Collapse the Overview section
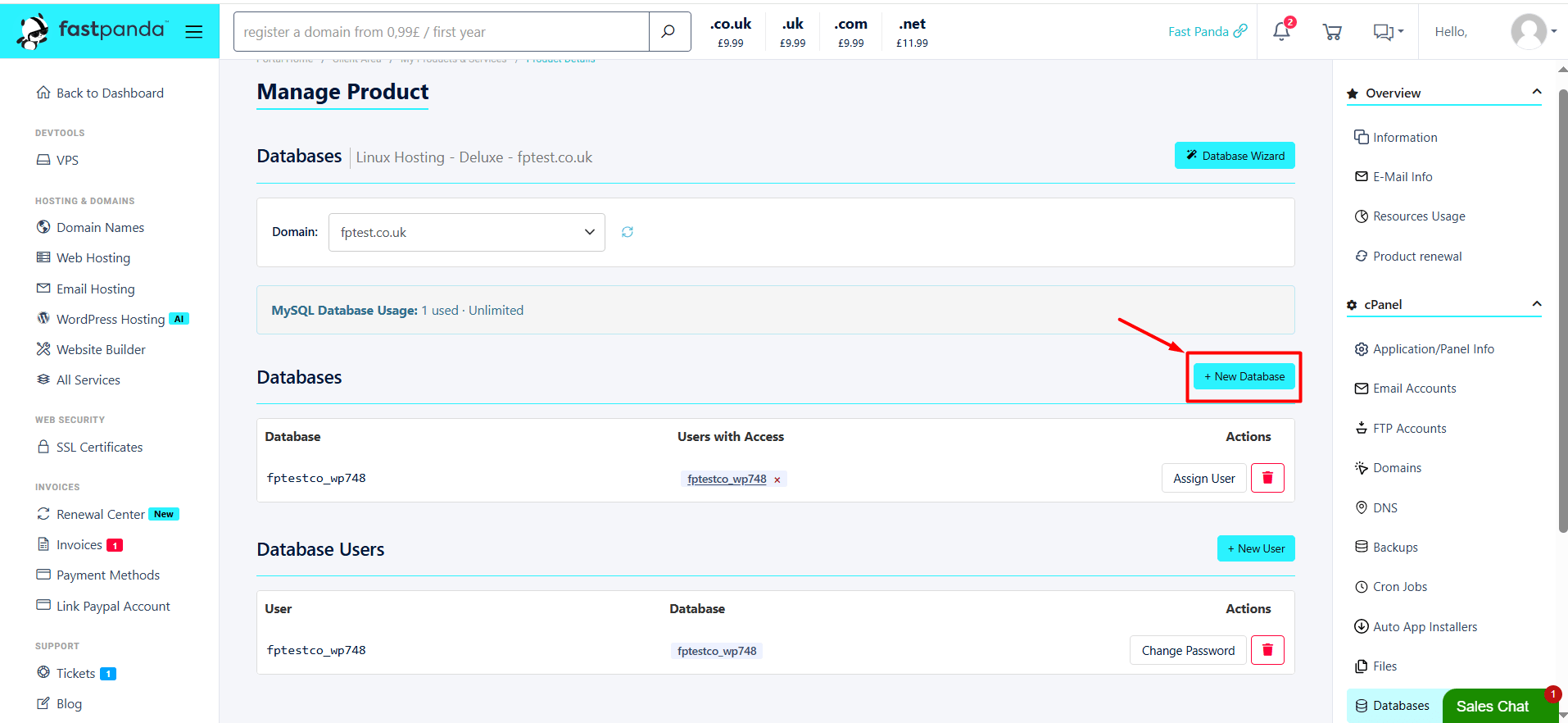 [1537, 92]
